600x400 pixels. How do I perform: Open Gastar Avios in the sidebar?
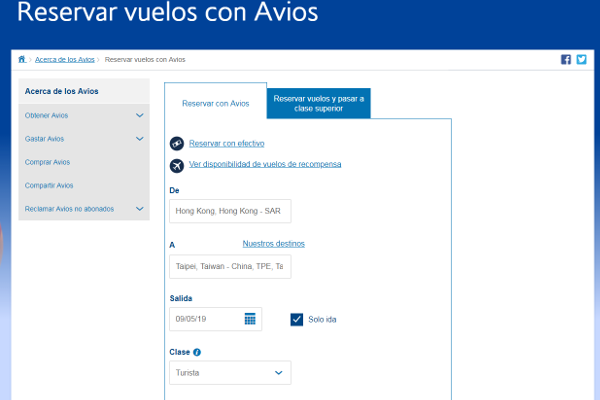44,139
